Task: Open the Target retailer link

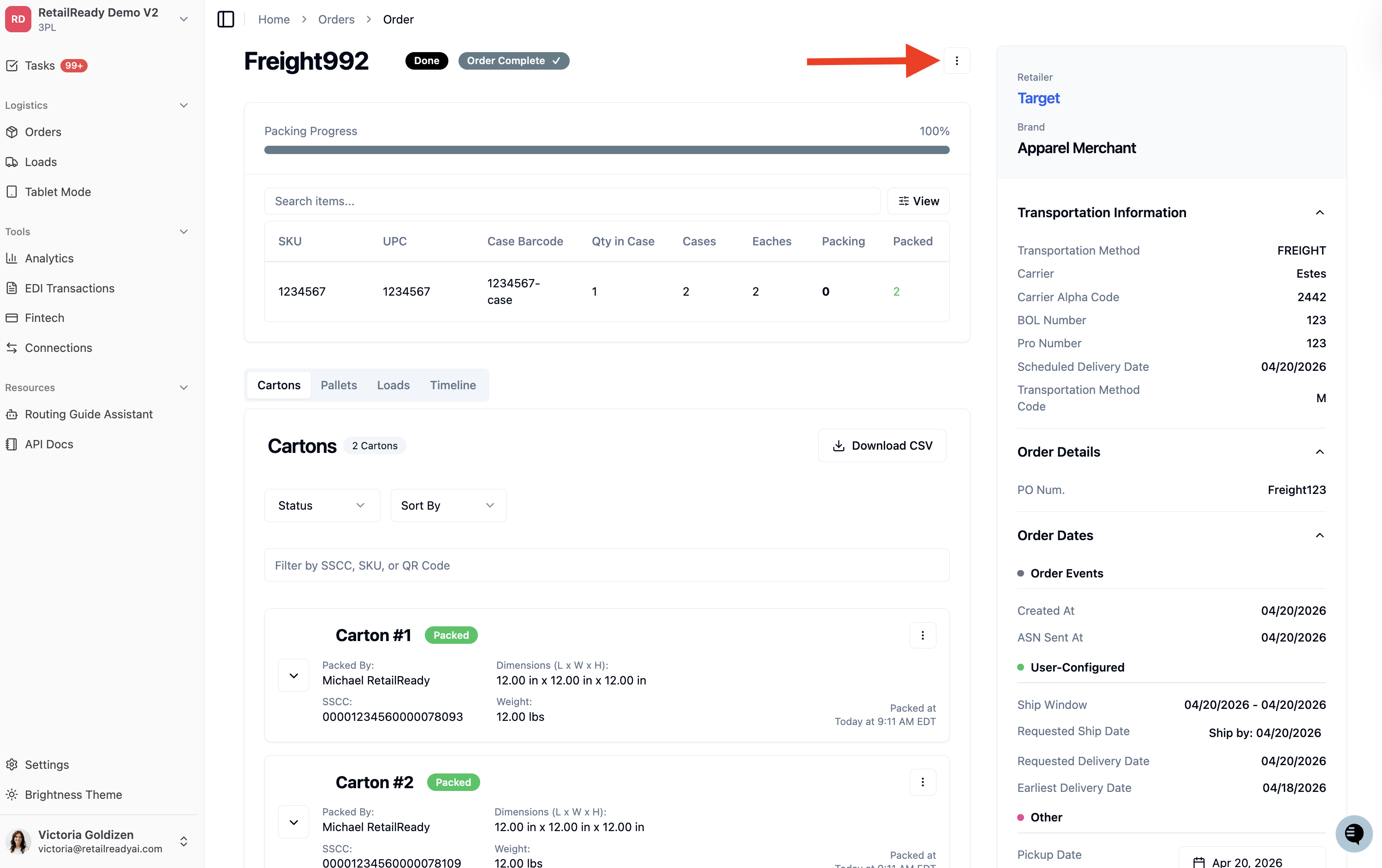Action: pyautogui.click(x=1038, y=98)
